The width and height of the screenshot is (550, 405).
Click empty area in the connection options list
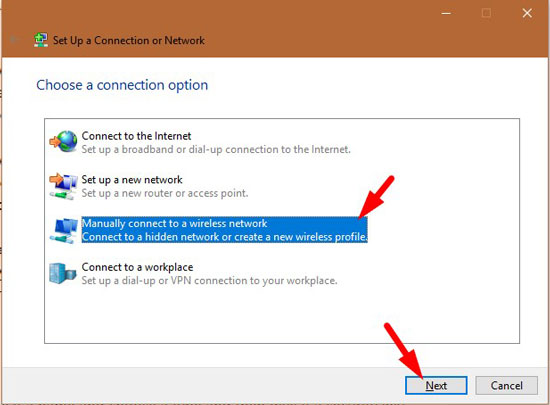(x=282, y=316)
